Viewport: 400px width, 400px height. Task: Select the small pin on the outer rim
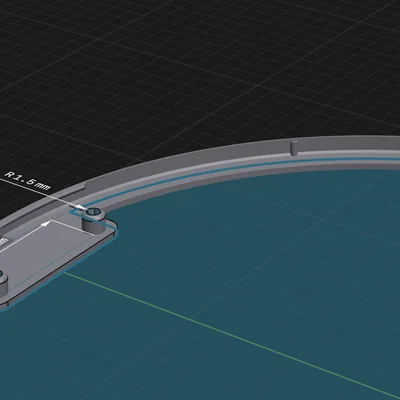294,148
